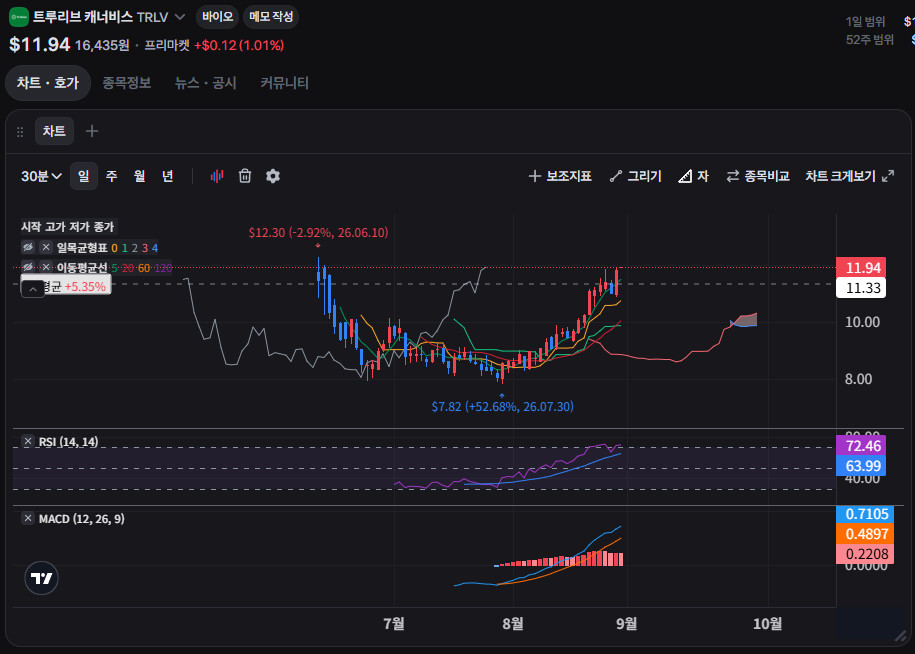The height and width of the screenshot is (654, 915).
Task: Click the expand arrows icon for 차트 크게보기
Action: click(888, 176)
